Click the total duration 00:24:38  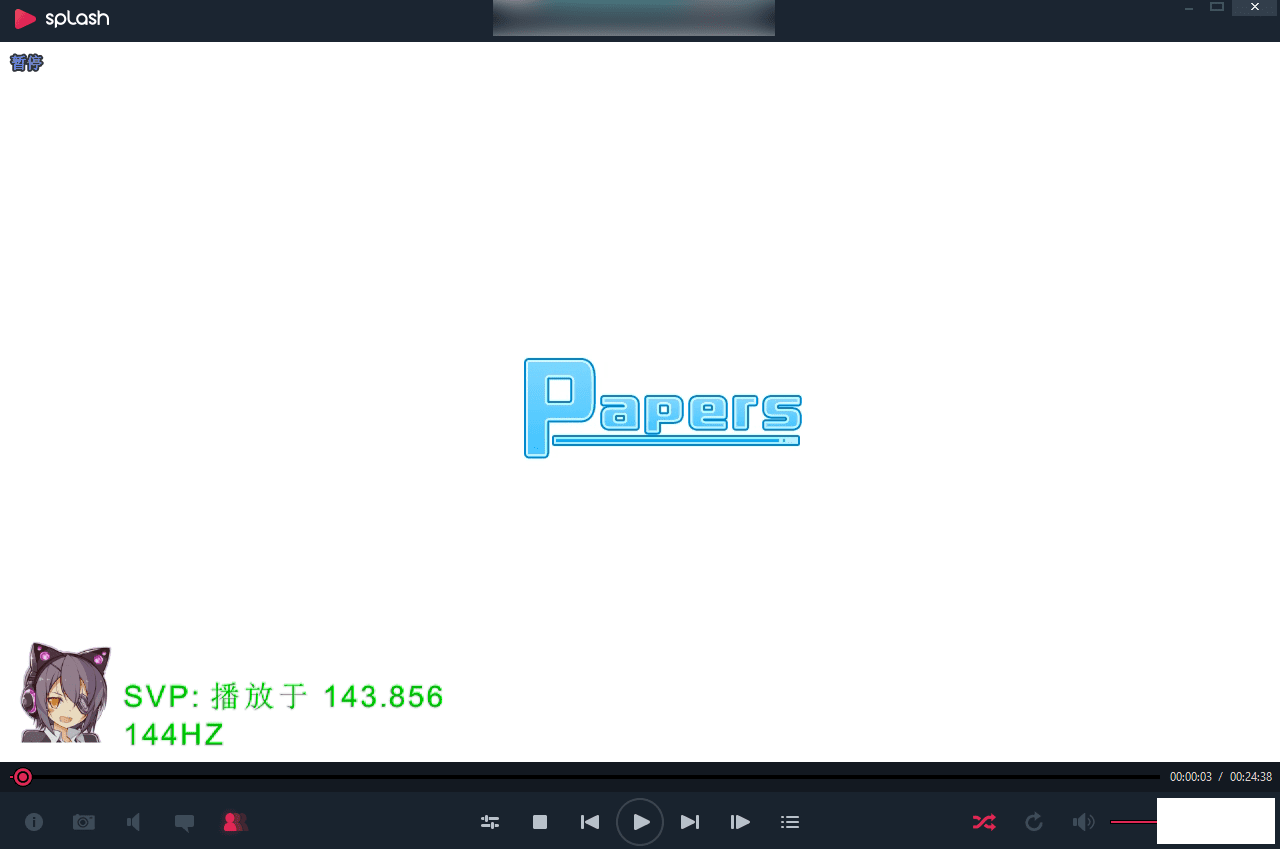click(x=1251, y=777)
